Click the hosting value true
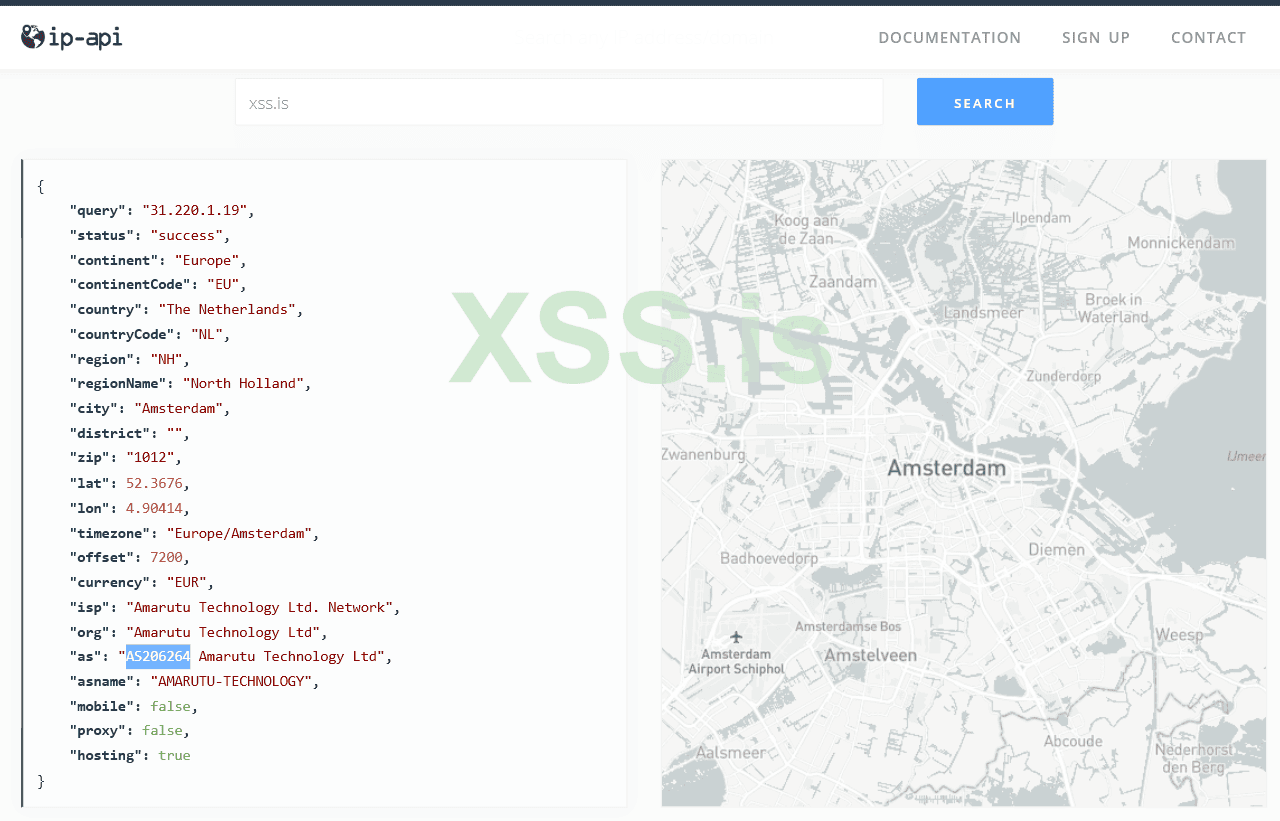 [x=174, y=755]
